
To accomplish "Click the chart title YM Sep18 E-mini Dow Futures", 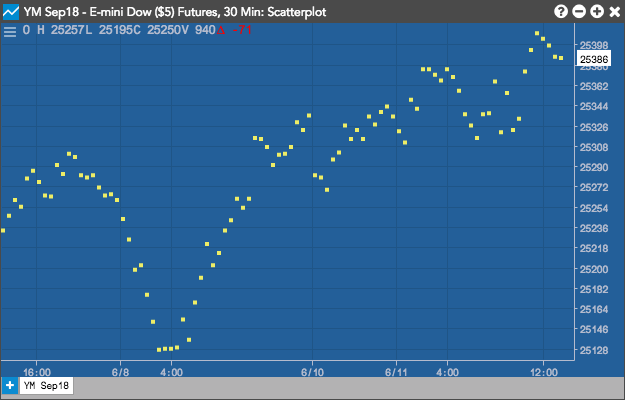I will [175, 12].
